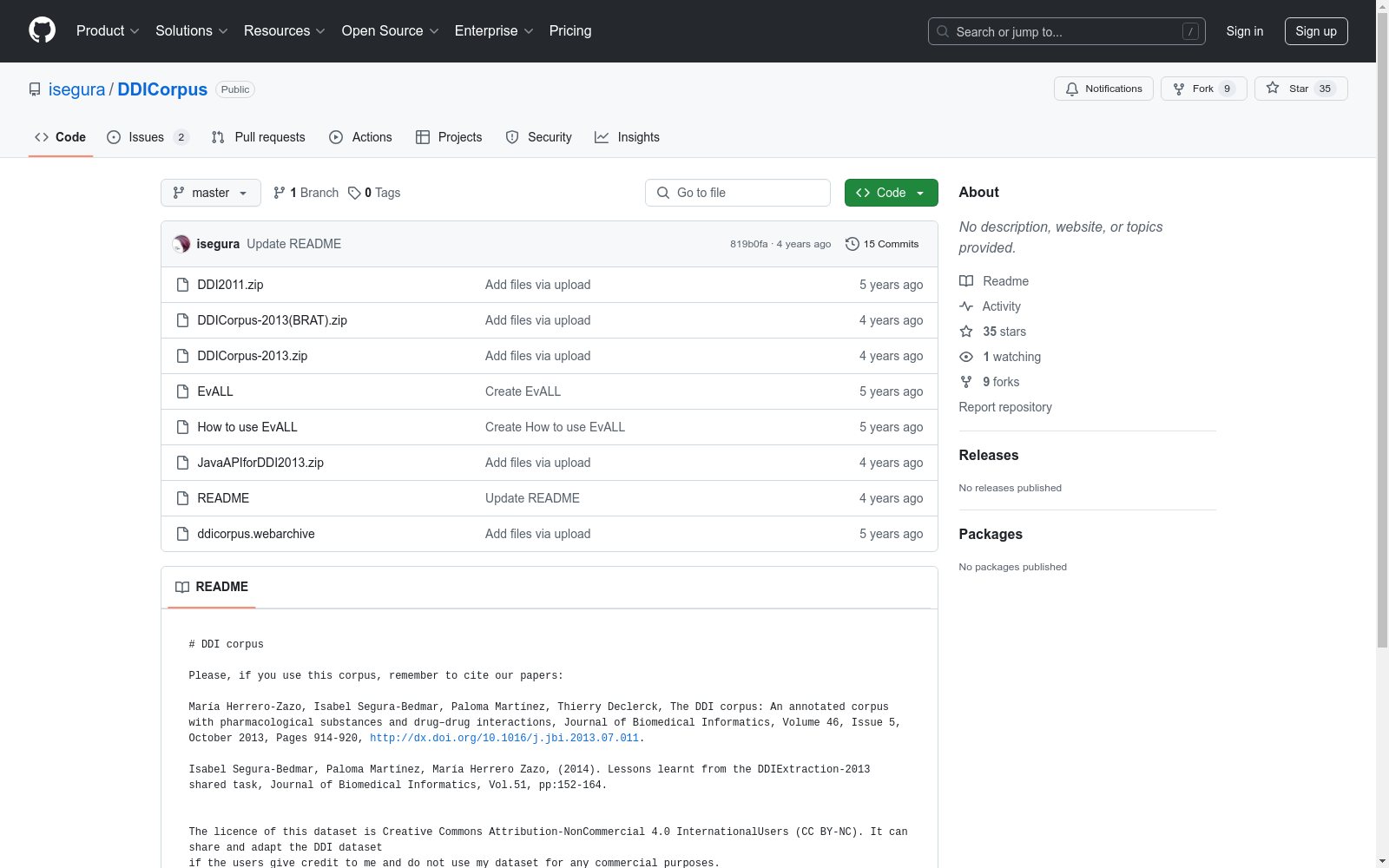Image resolution: width=1389 pixels, height=868 pixels.
Task: Click the star icon in Star button
Action: [1273, 88]
